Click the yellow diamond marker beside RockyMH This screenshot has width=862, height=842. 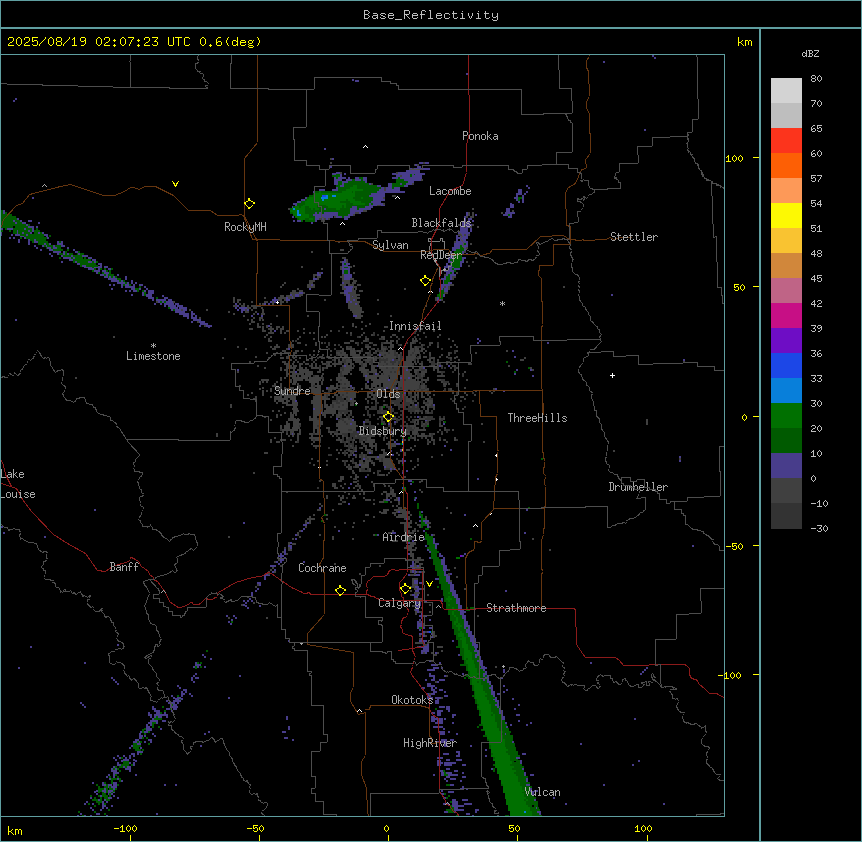(x=250, y=204)
